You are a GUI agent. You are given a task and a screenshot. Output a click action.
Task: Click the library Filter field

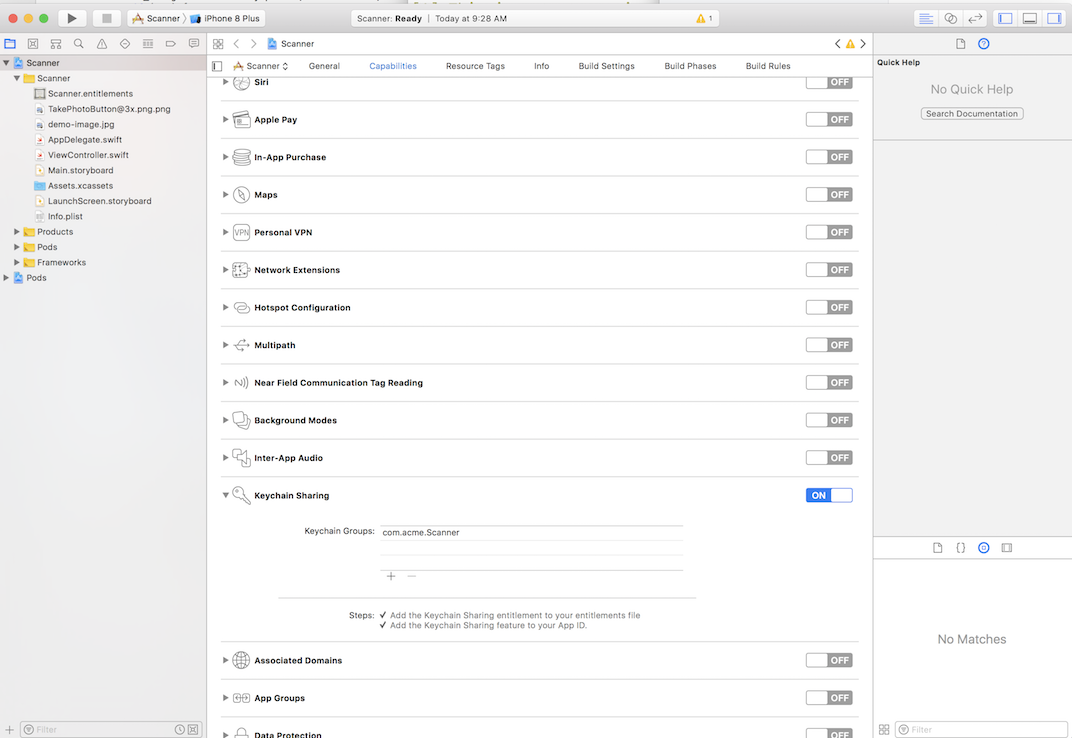point(980,730)
